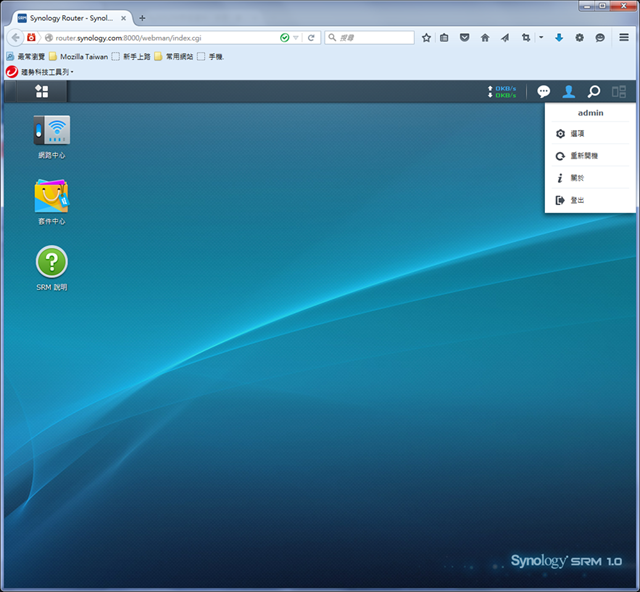Expand the dropdown arrow beside the crop icon
The width and height of the screenshot is (640, 592).
(541, 38)
